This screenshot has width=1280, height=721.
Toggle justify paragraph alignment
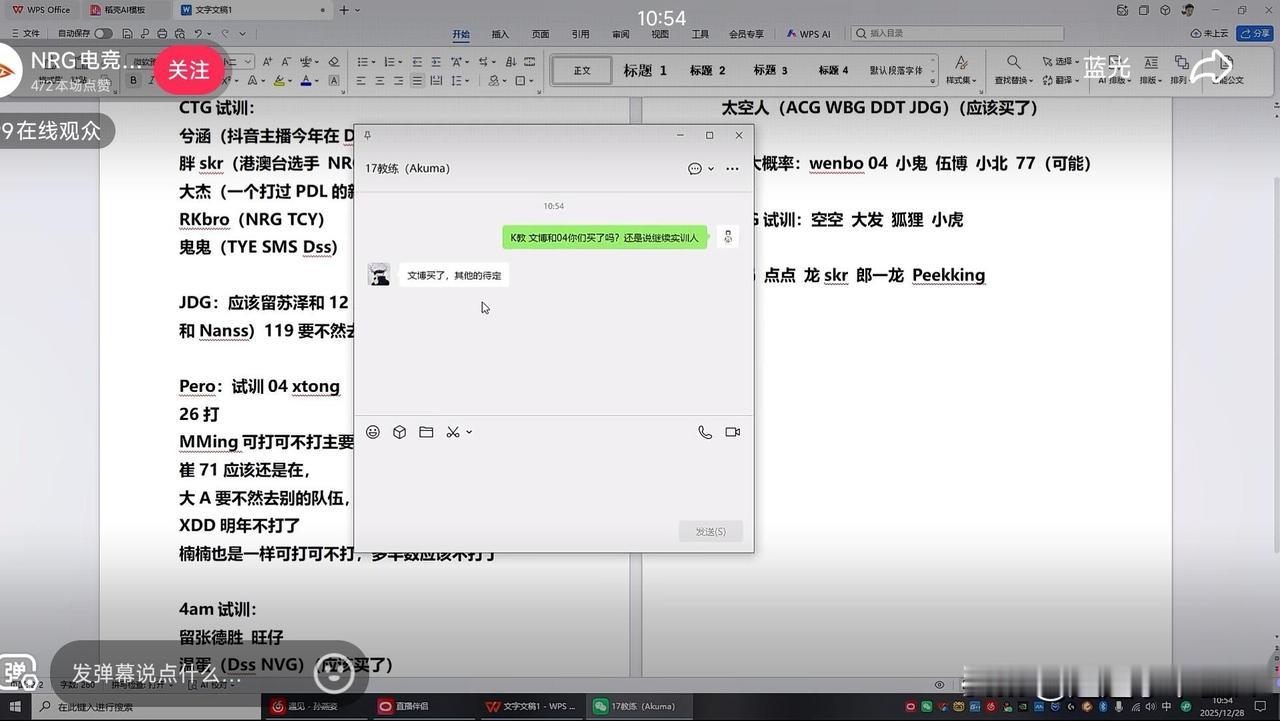pos(415,81)
